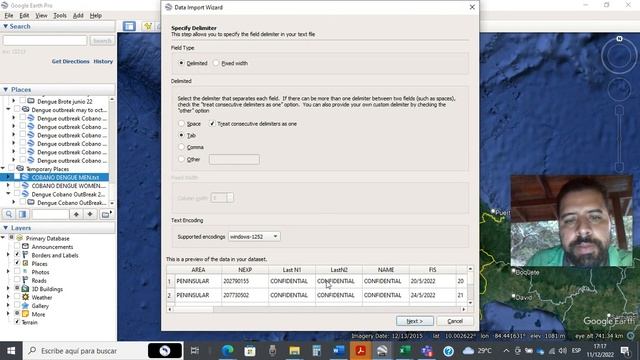Open Microsoft Edge from the taskbar

coord(227,351)
